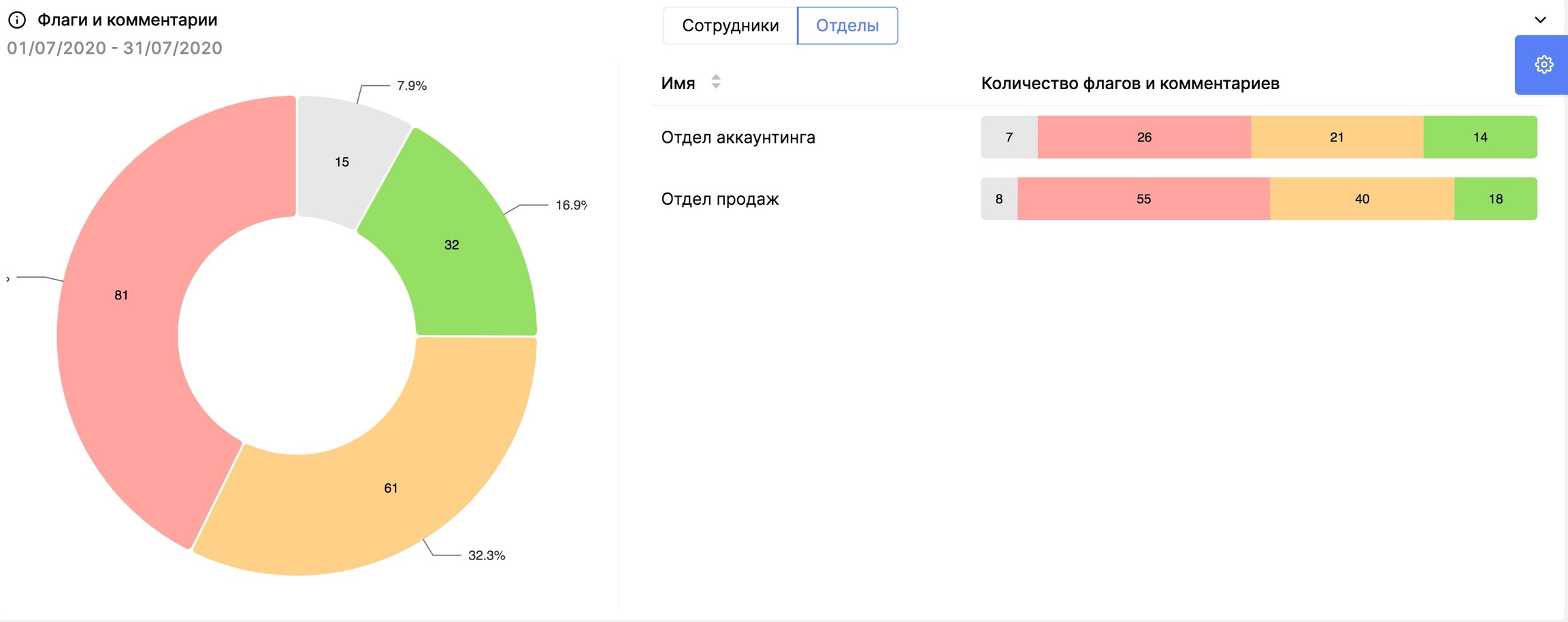Sort the Имя column using arrows icon
1568x622 pixels.
pyautogui.click(x=716, y=82)
